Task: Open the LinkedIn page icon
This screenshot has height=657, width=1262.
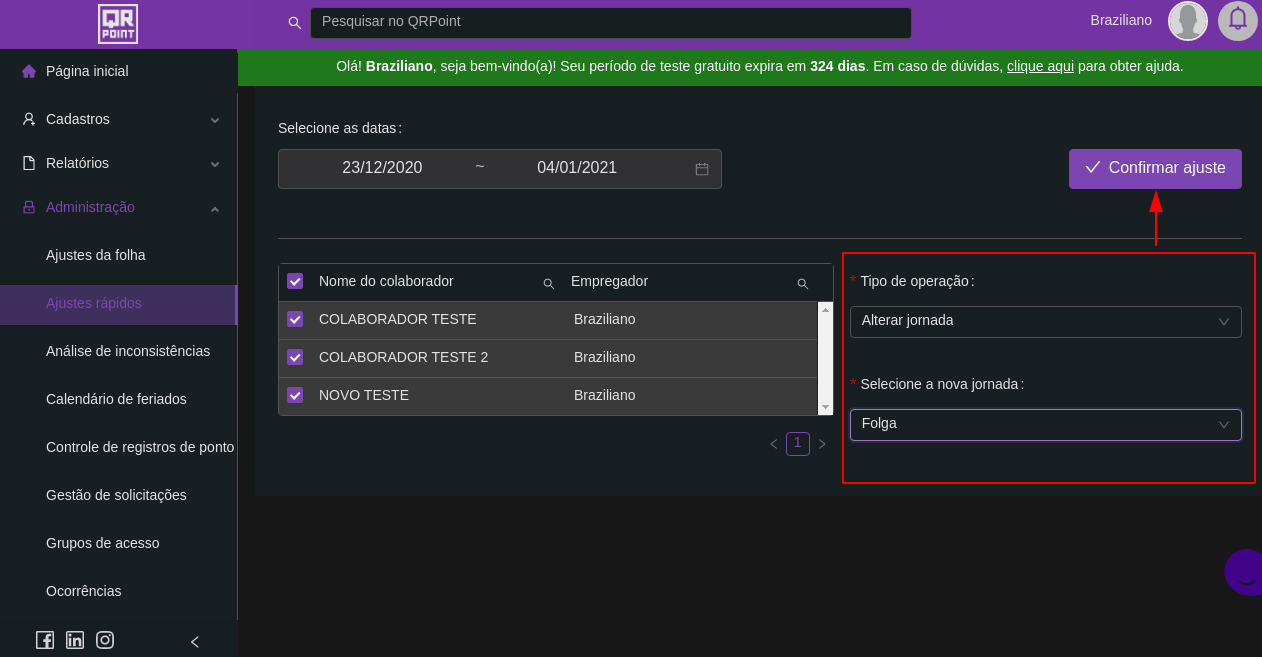Action: coord(75,640)
